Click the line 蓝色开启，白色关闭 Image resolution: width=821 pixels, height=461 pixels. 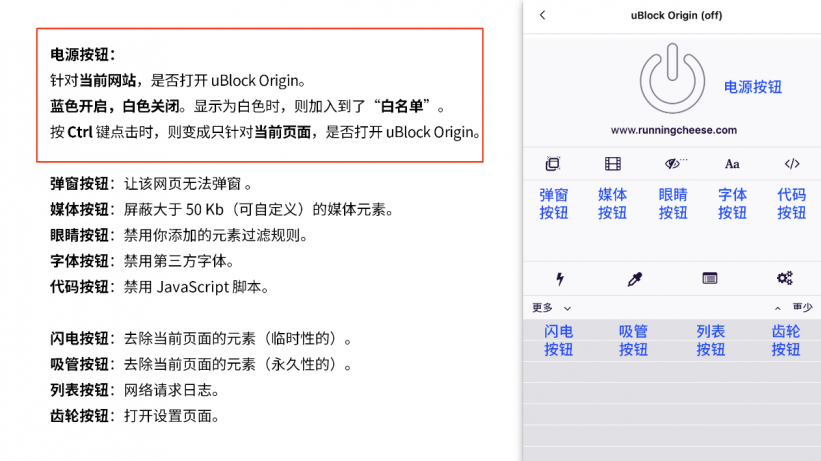point(115,106)
